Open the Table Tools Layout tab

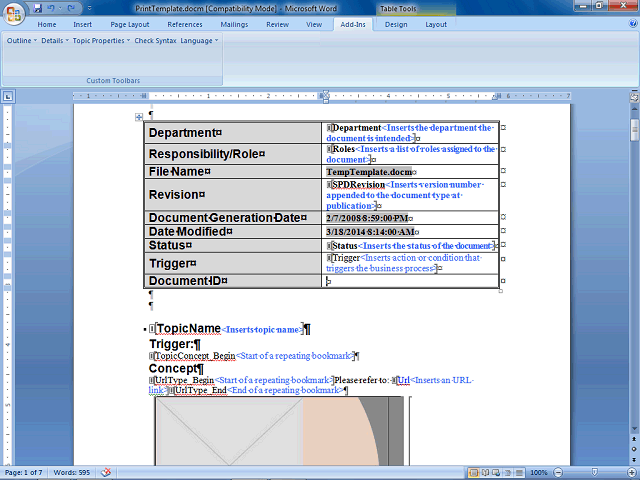[436, 24]
